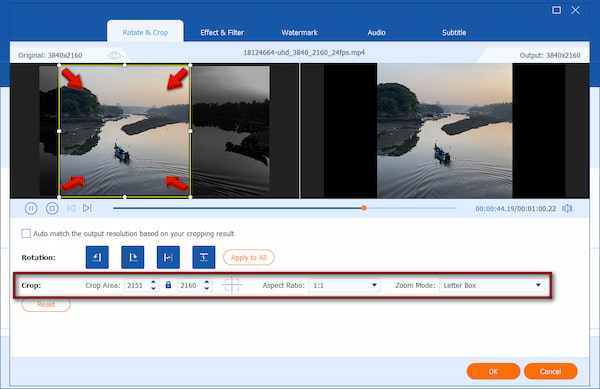The height and width of the screenshot is (389, 600).
Task: Click the Apply to All button
Action: [x=249, y=257]
